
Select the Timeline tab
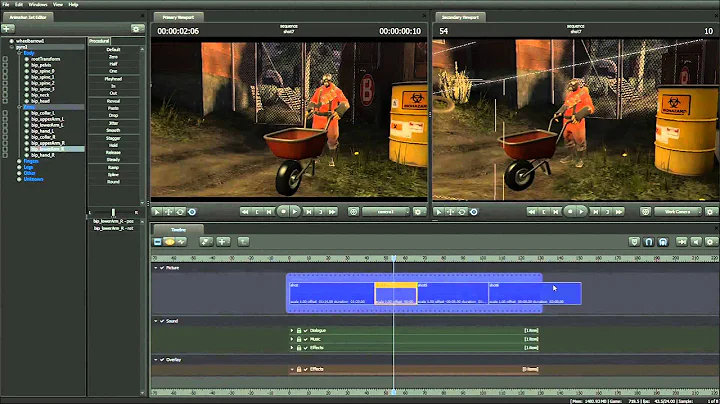pyautogui.click(x=178, y=230)
